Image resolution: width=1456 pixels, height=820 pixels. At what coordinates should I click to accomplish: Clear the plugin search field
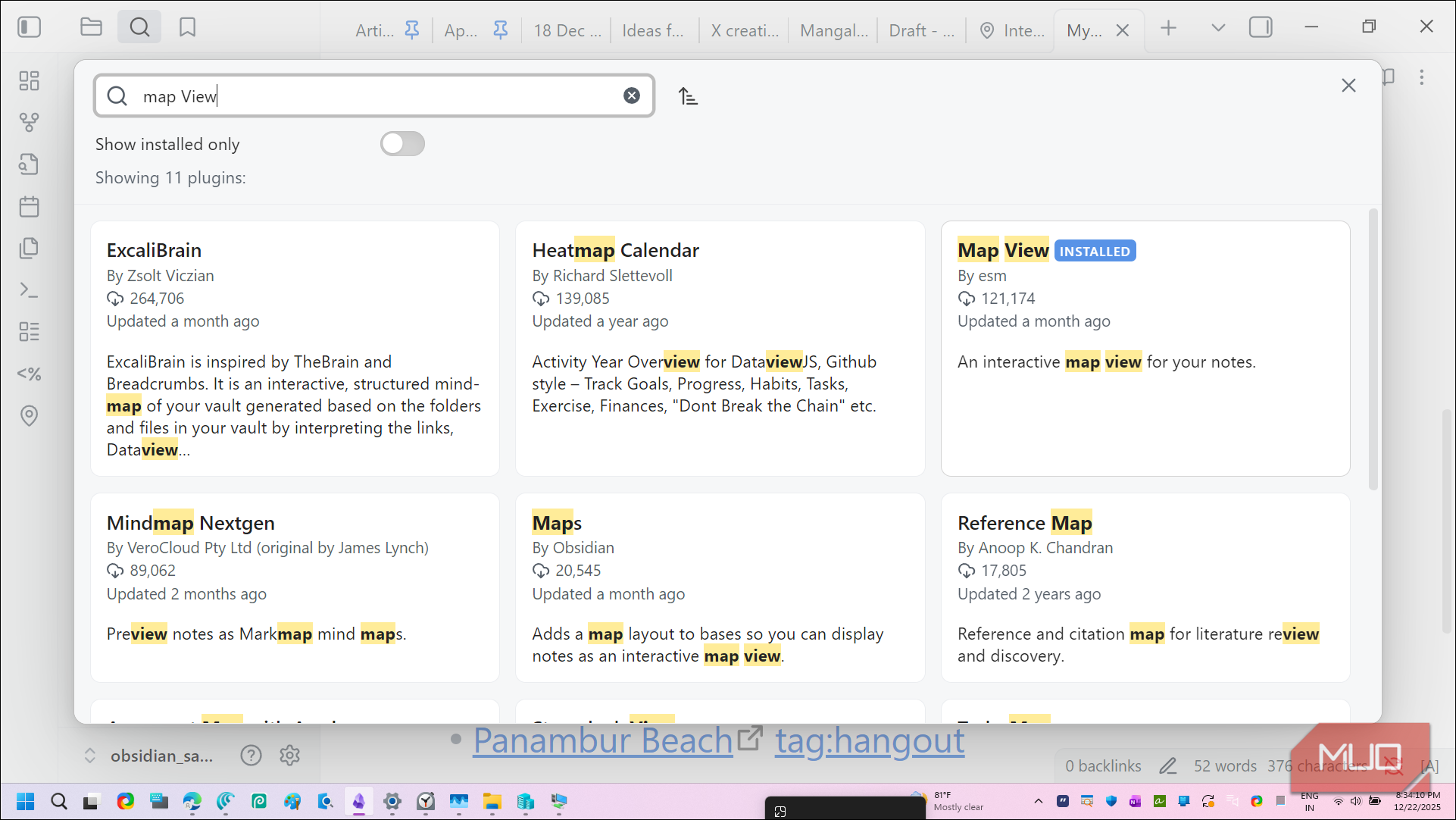click(632, 95)
